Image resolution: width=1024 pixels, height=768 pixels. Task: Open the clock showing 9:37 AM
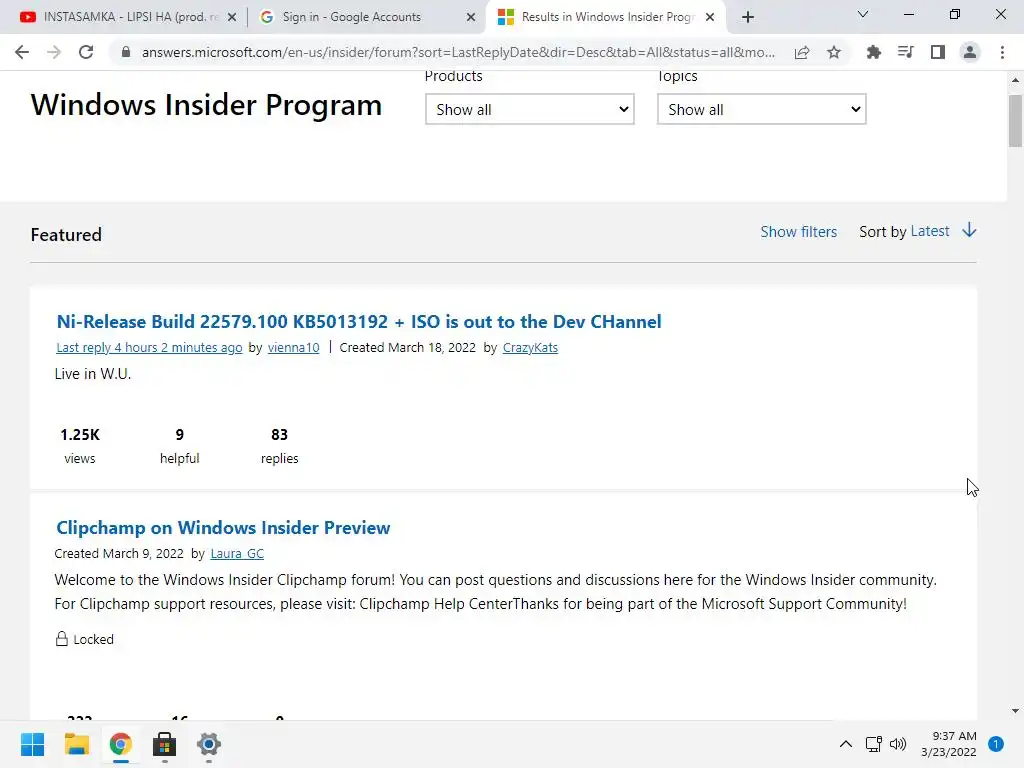click(x=948, y=744)
